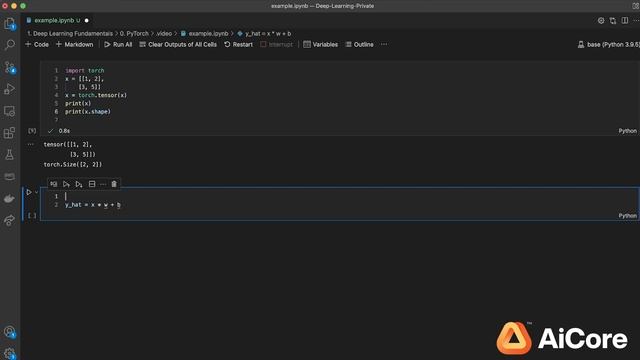Delete the selected cell with the trash icon
640x360 pixels.
(x=114, y=184)
